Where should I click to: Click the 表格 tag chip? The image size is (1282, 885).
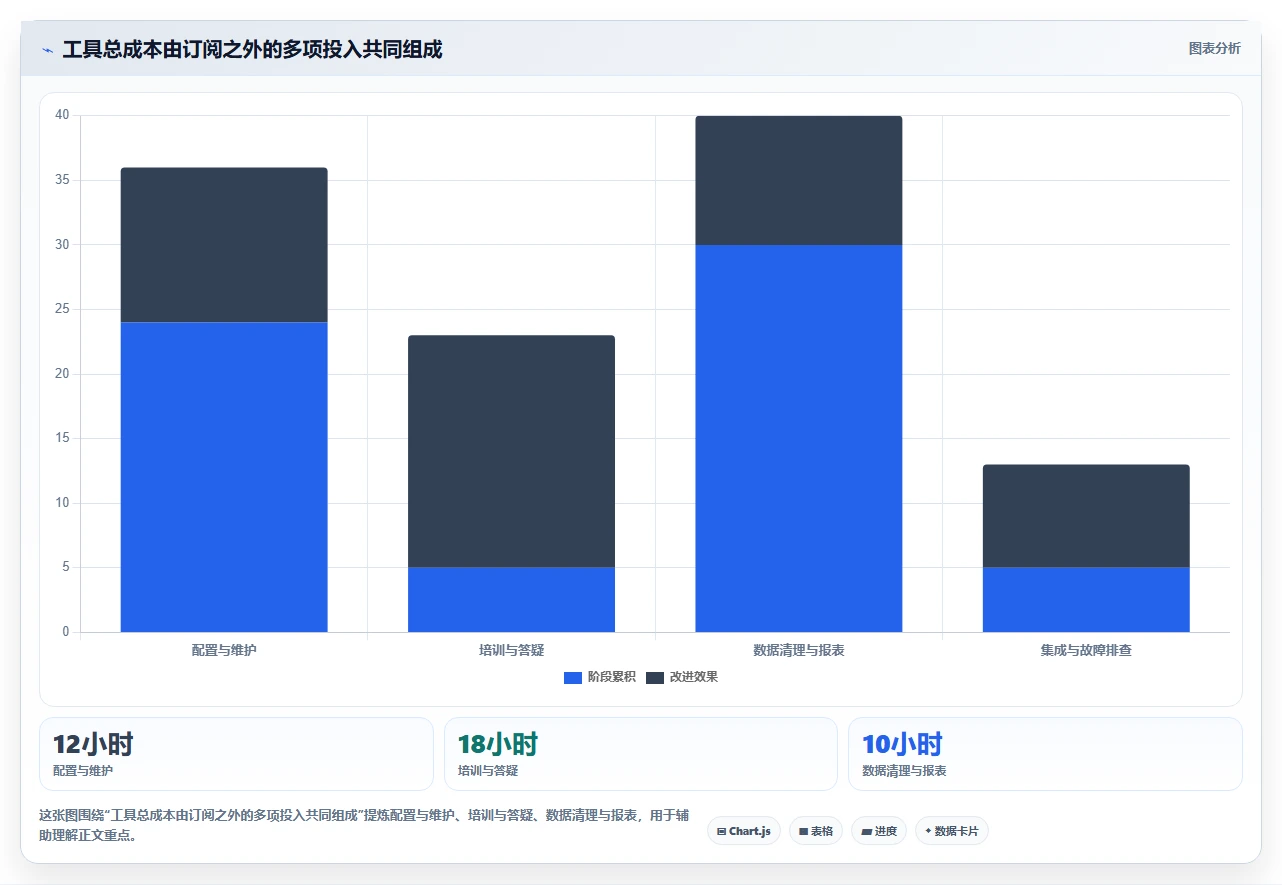click(816, 831)
